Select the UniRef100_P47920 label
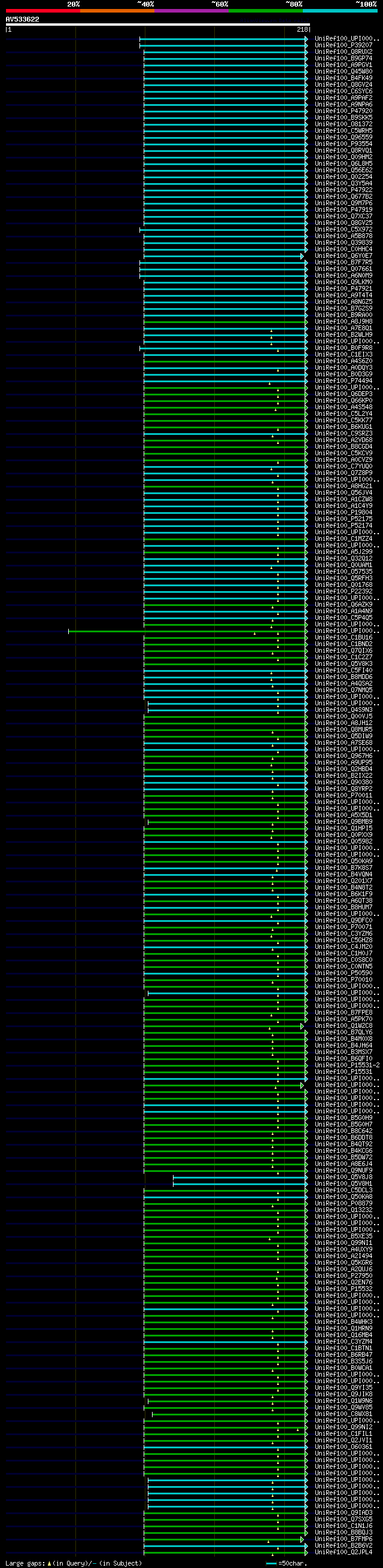This screenshot has height=1568, width=383. 344,111
